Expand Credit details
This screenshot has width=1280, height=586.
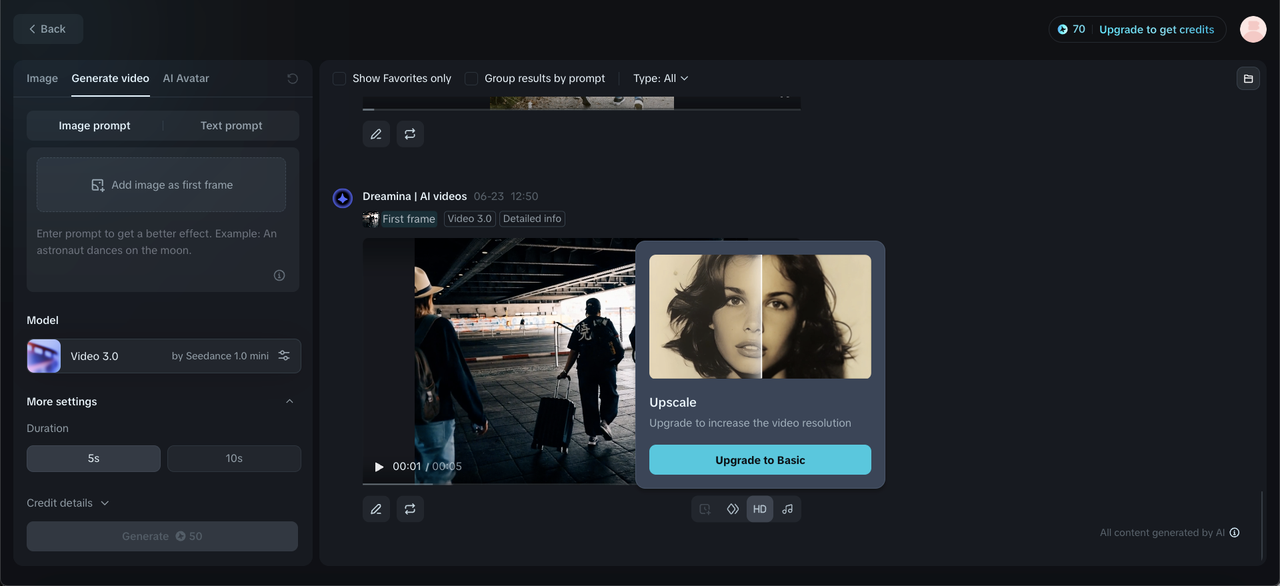[x=68, y=503]
